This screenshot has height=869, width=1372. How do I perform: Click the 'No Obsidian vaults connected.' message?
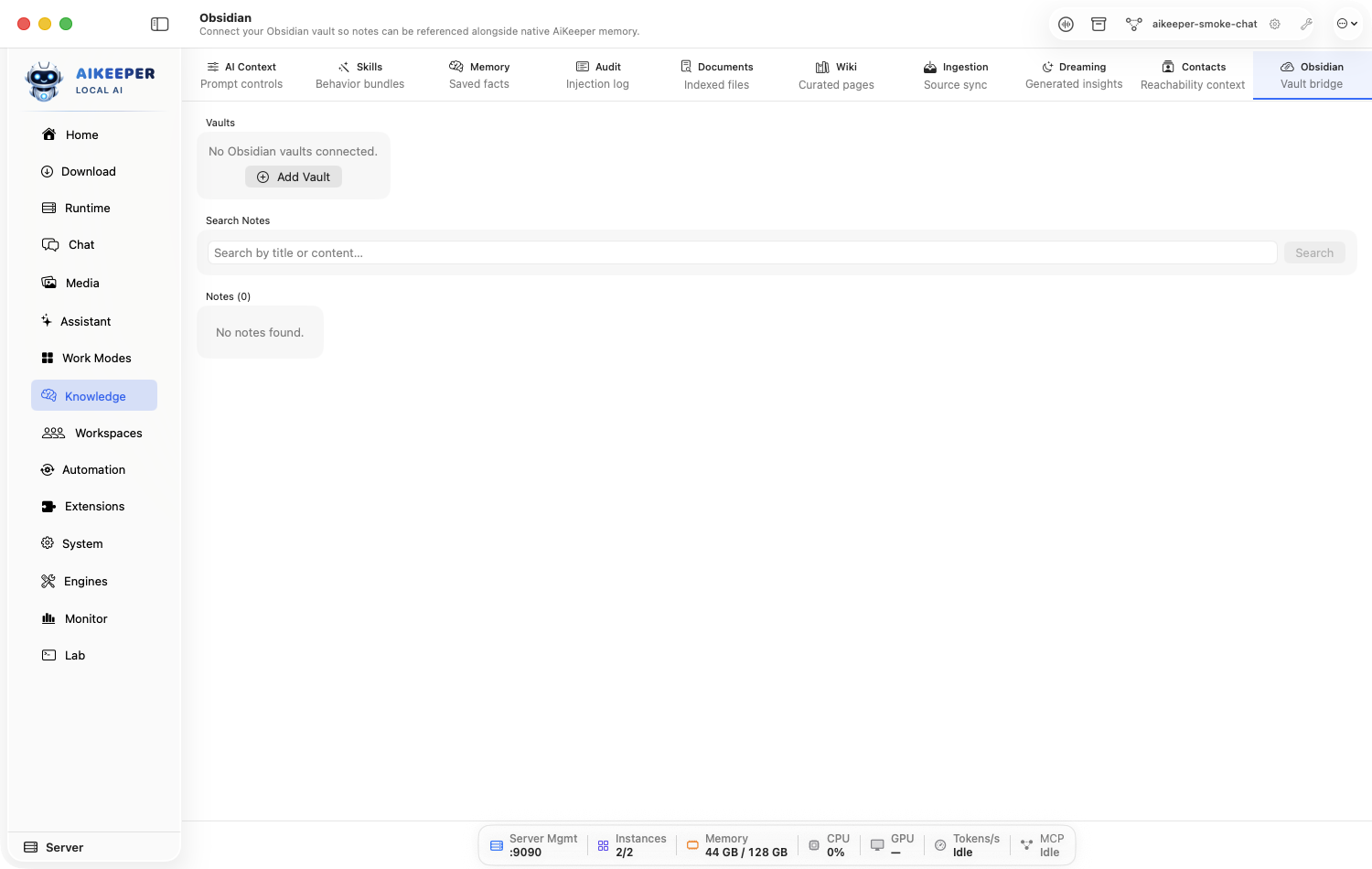[x=293, y=151]
